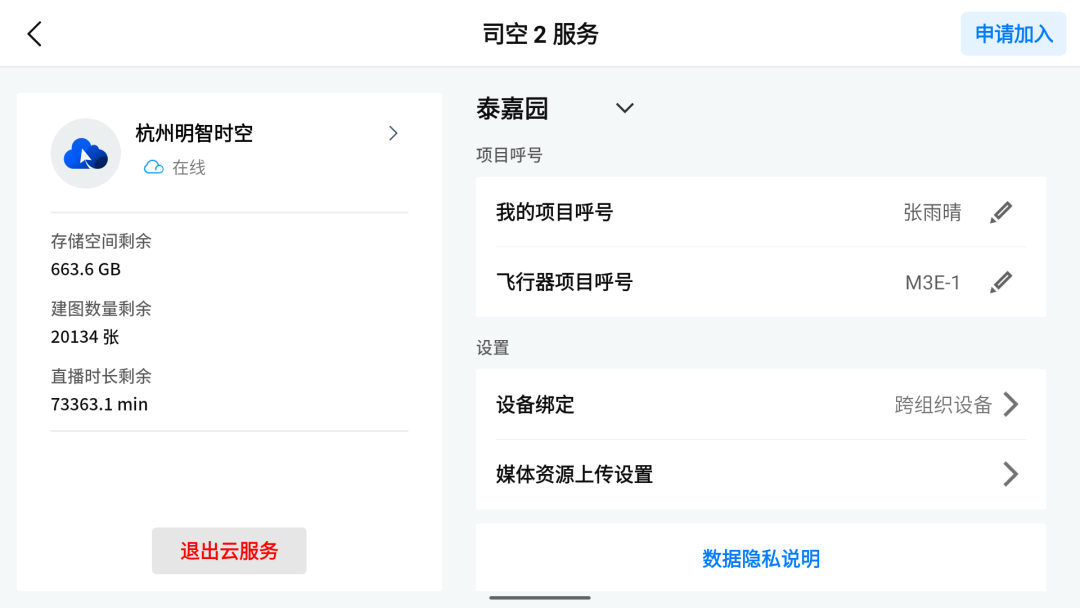Click the 杭州明智时空 organization name
This screenshot has height=608, width=1080.
pyautogui.click(x=194, y=133)
